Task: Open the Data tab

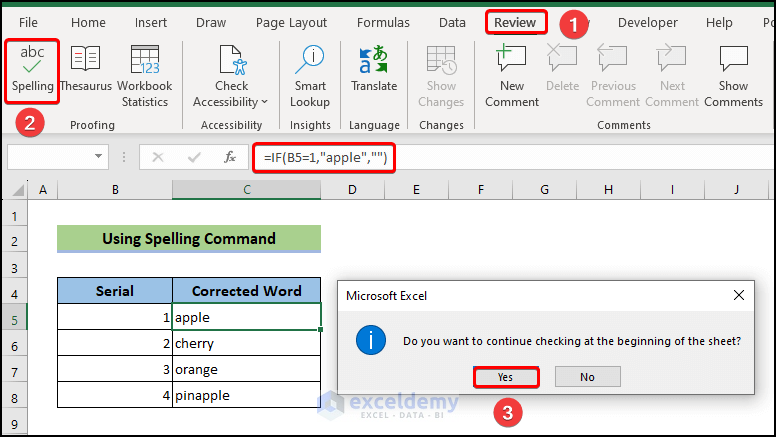Action: [452, 23]
